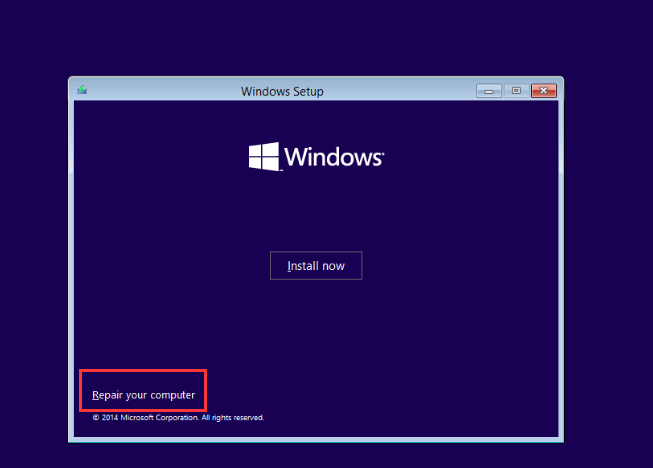Viewport: 653px width, 468px height.
Task: Click the 2014 Microsoft Corporation copyright text
Action: tap(147, 418)
